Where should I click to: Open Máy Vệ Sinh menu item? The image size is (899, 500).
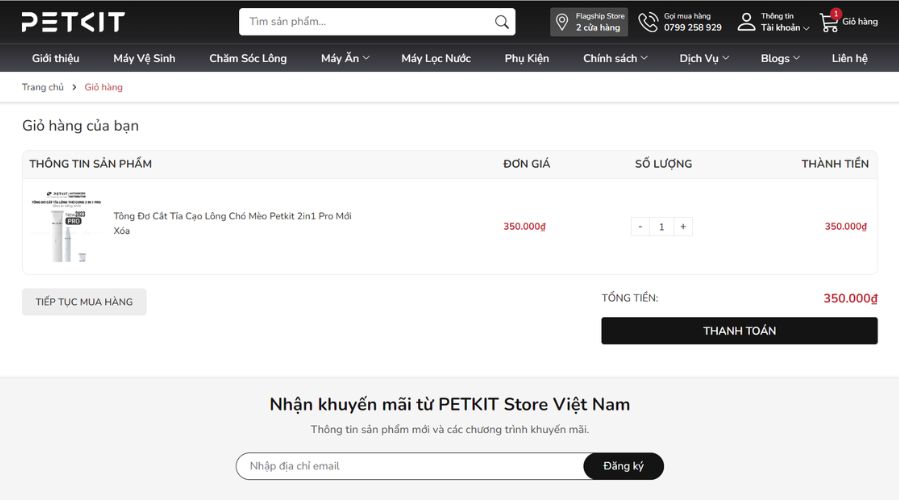144,58
